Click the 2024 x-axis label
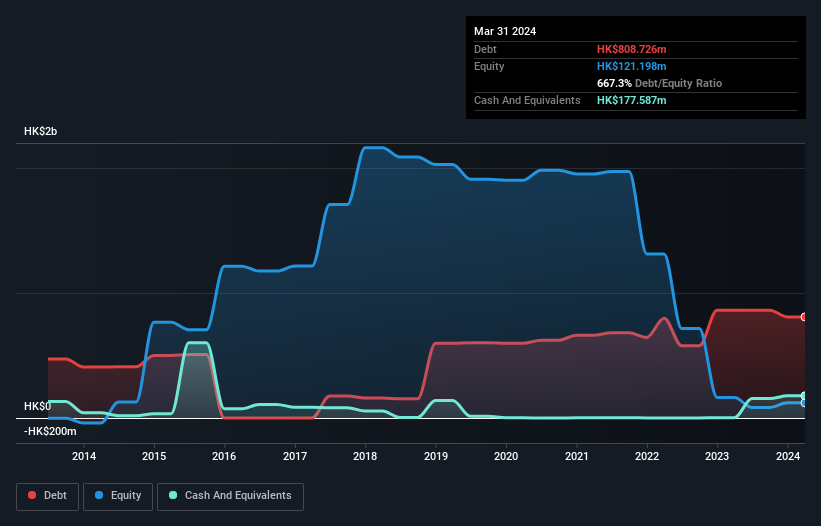The width and height of the screenshot is (821, 526). click(787, 456)
